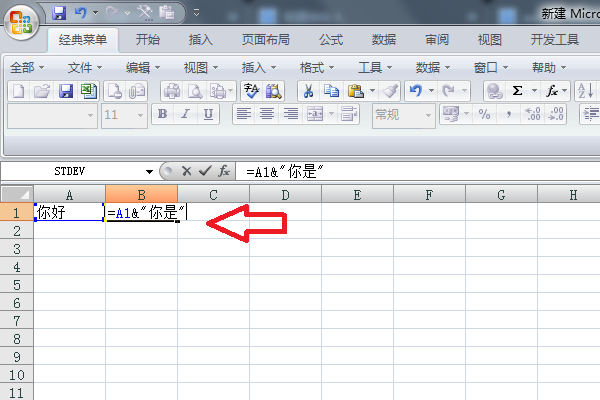Customize Quick Access Toolbar arrow
Image resolution: width=600 pixels, height=400 pixels.
[196, 13]
